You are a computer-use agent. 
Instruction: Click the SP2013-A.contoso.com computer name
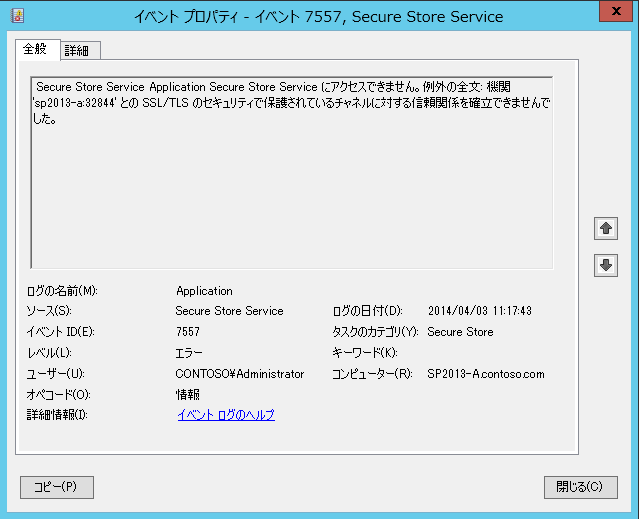pos(486,374)
